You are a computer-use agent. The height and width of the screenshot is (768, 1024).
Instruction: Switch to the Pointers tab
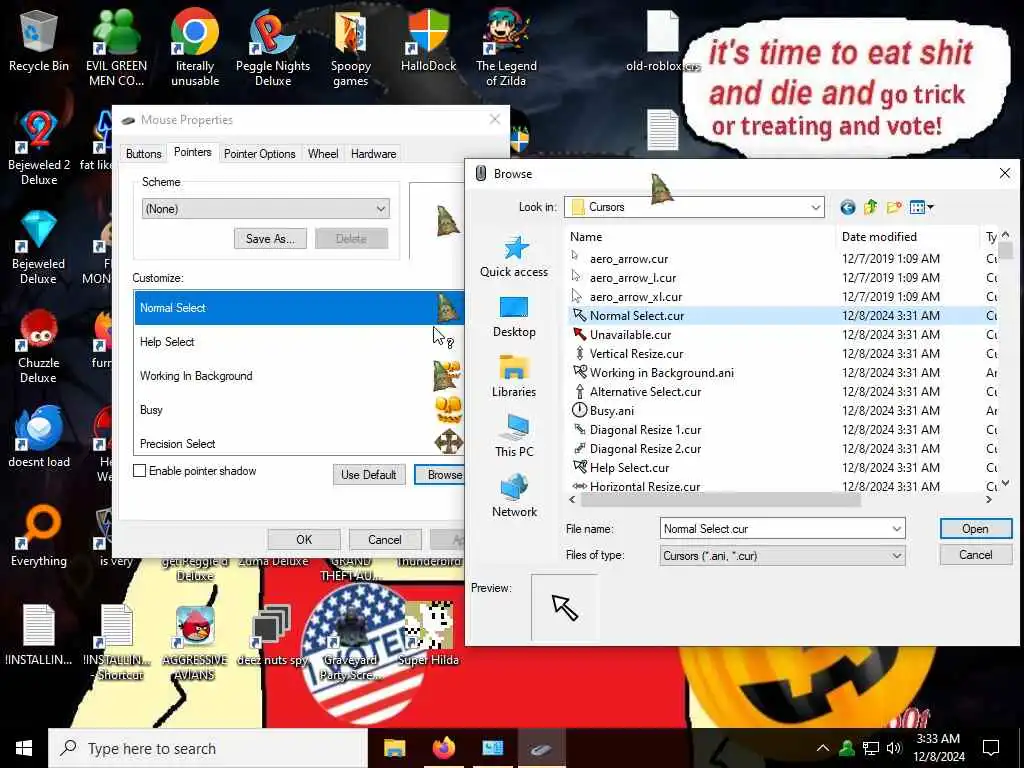[193, 152]
